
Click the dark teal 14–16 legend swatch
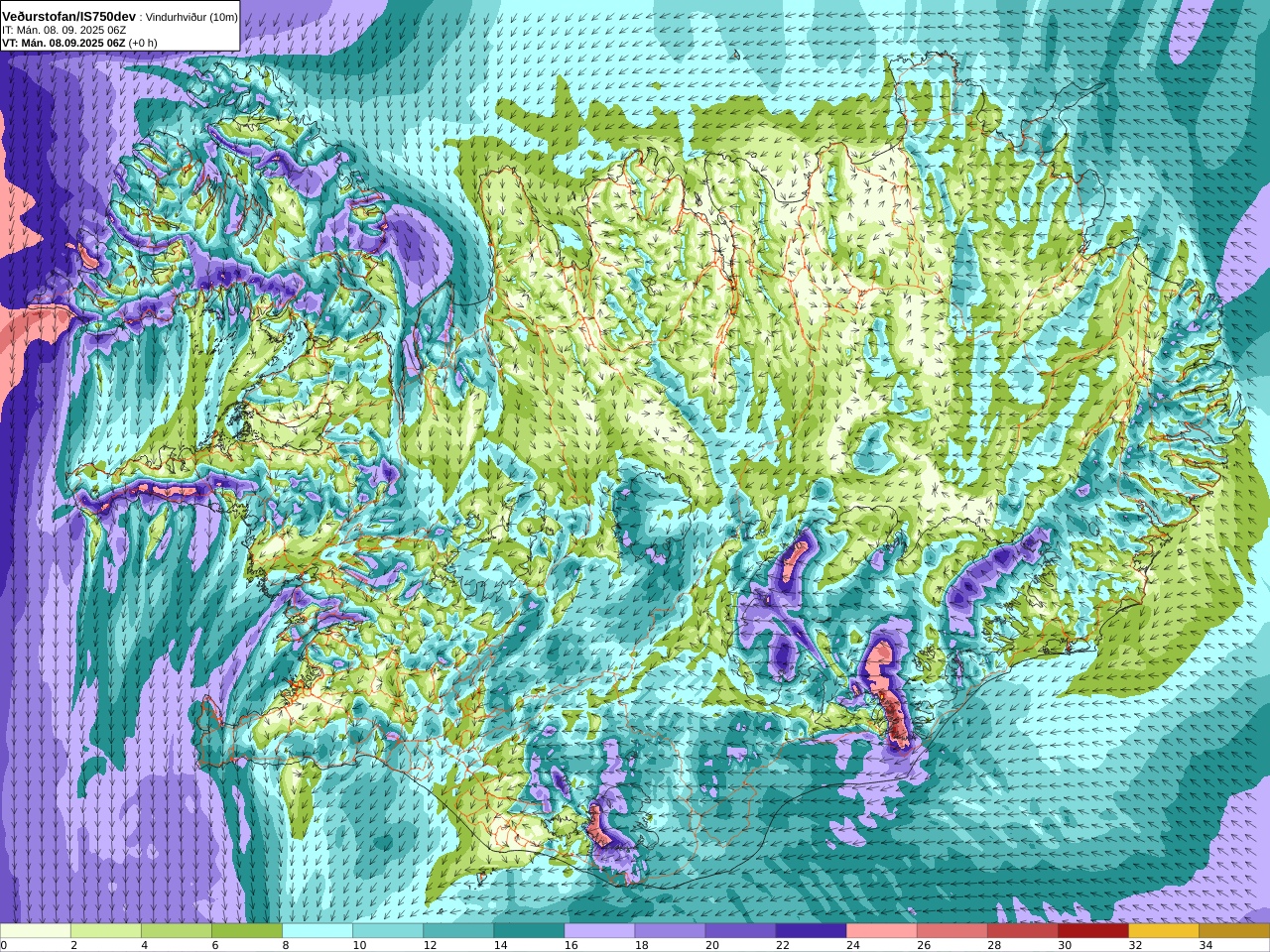[x=529, y=931]
